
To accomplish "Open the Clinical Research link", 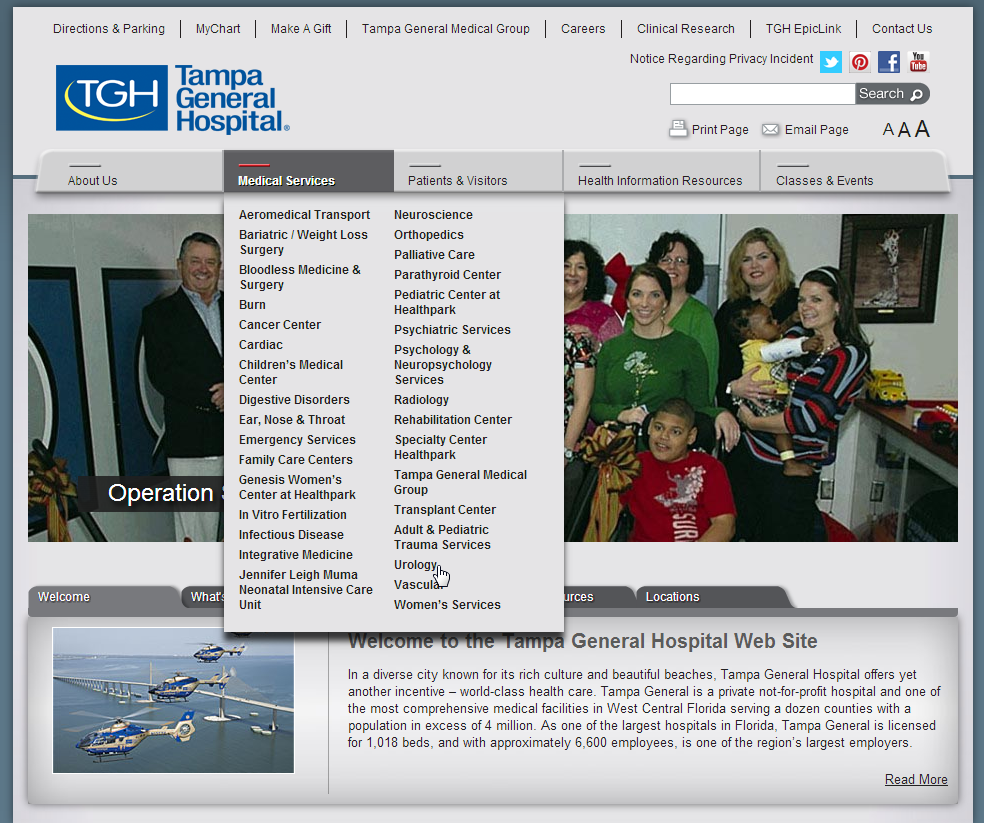I will 685,29.
